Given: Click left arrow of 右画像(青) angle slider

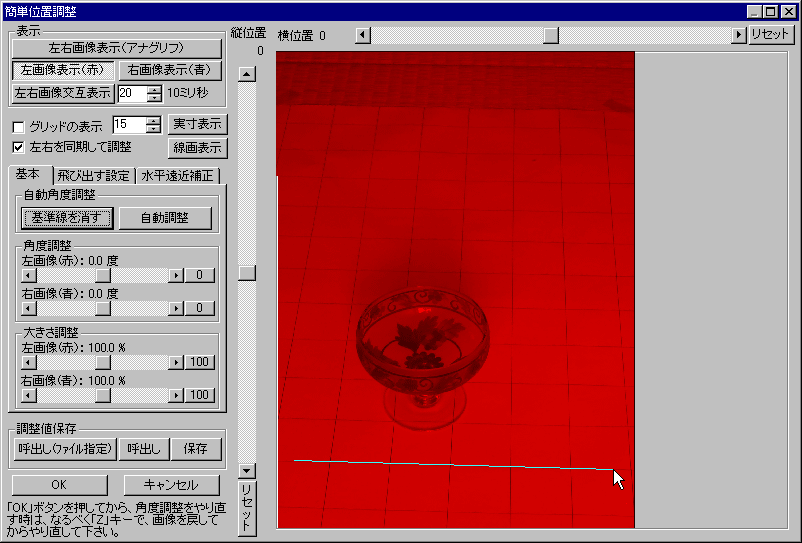Looking at the screenshot, I should tap(29, 308).
